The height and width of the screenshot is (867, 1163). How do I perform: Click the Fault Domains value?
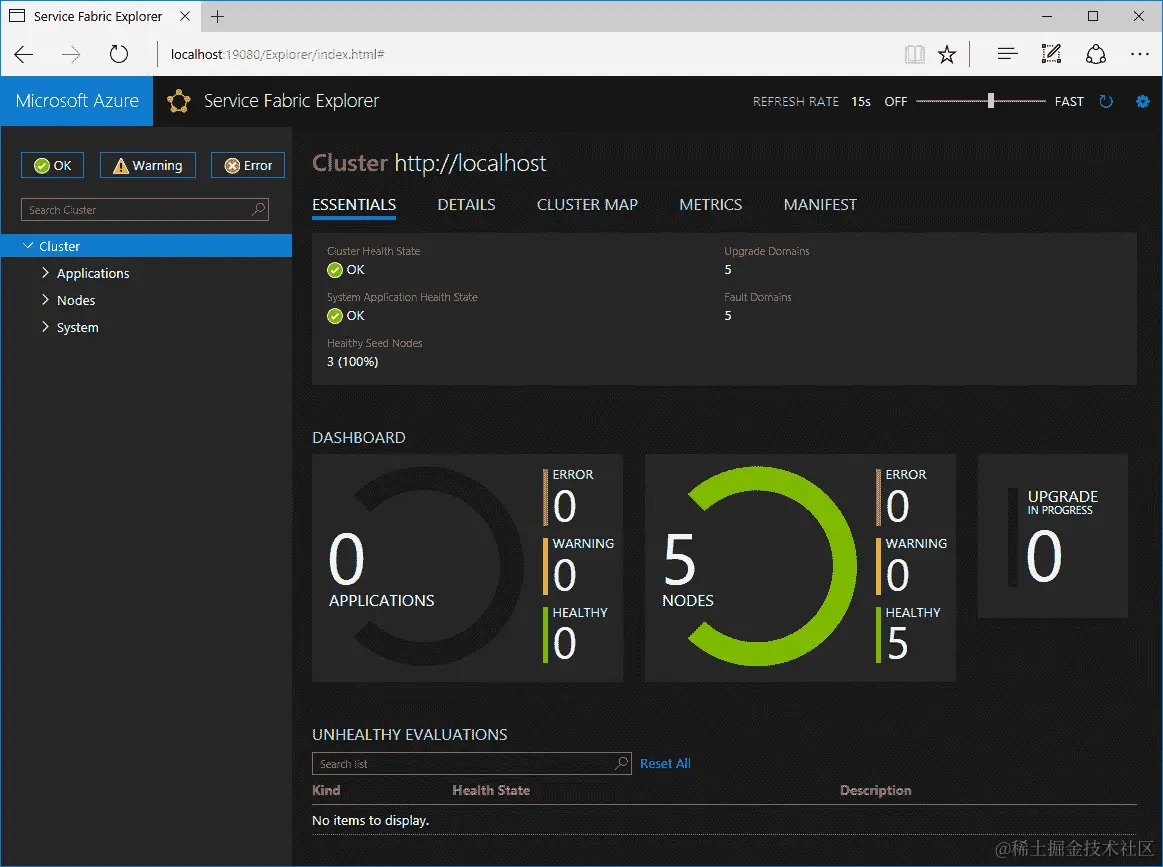pos(728,316)
